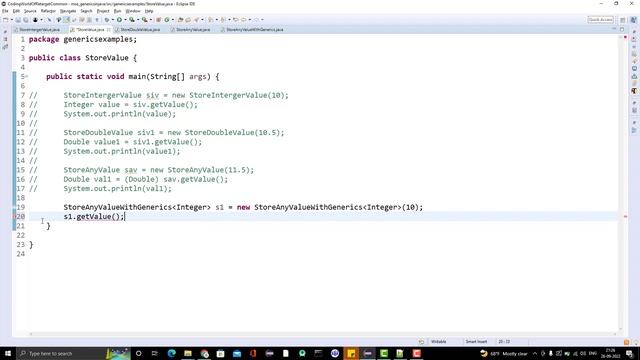The image size is (640, 360).
Task: Expand the Run dropdown arrow
Action: click(x=125, y=20)
